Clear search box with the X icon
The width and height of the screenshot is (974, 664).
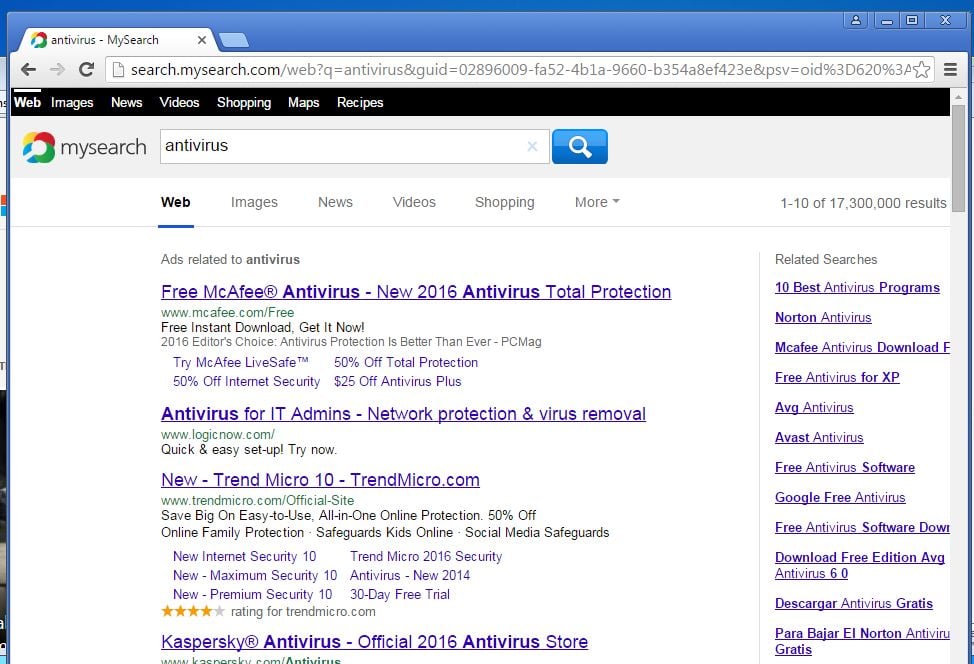point(532,147)
